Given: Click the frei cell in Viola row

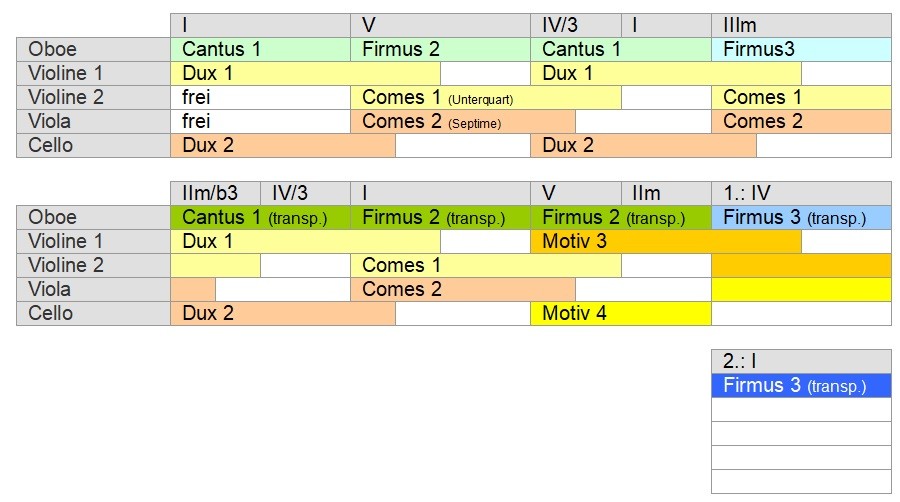Looking at the screenshot, I should (x=260, y=121).
